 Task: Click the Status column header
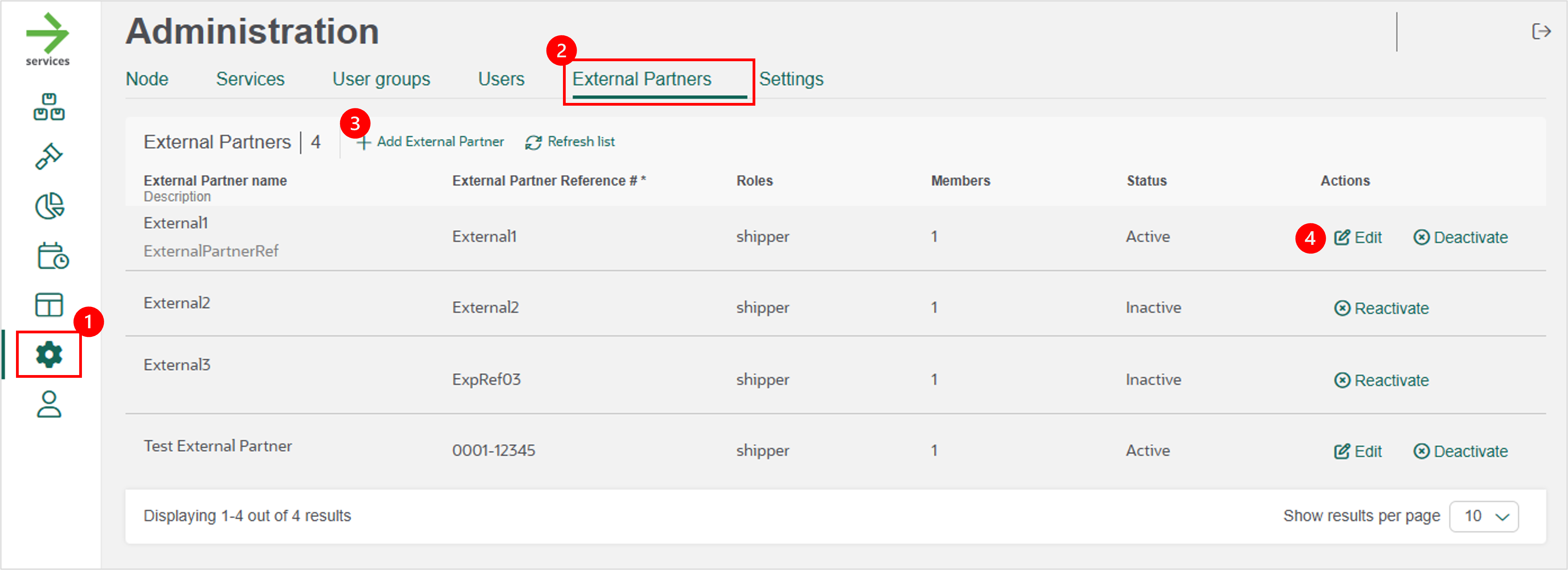click(1146, 181)
